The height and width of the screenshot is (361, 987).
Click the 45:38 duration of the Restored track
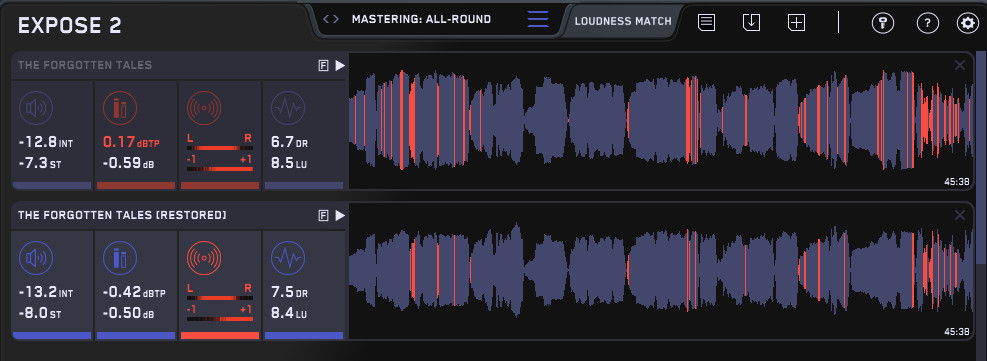(x=956, y=331)
